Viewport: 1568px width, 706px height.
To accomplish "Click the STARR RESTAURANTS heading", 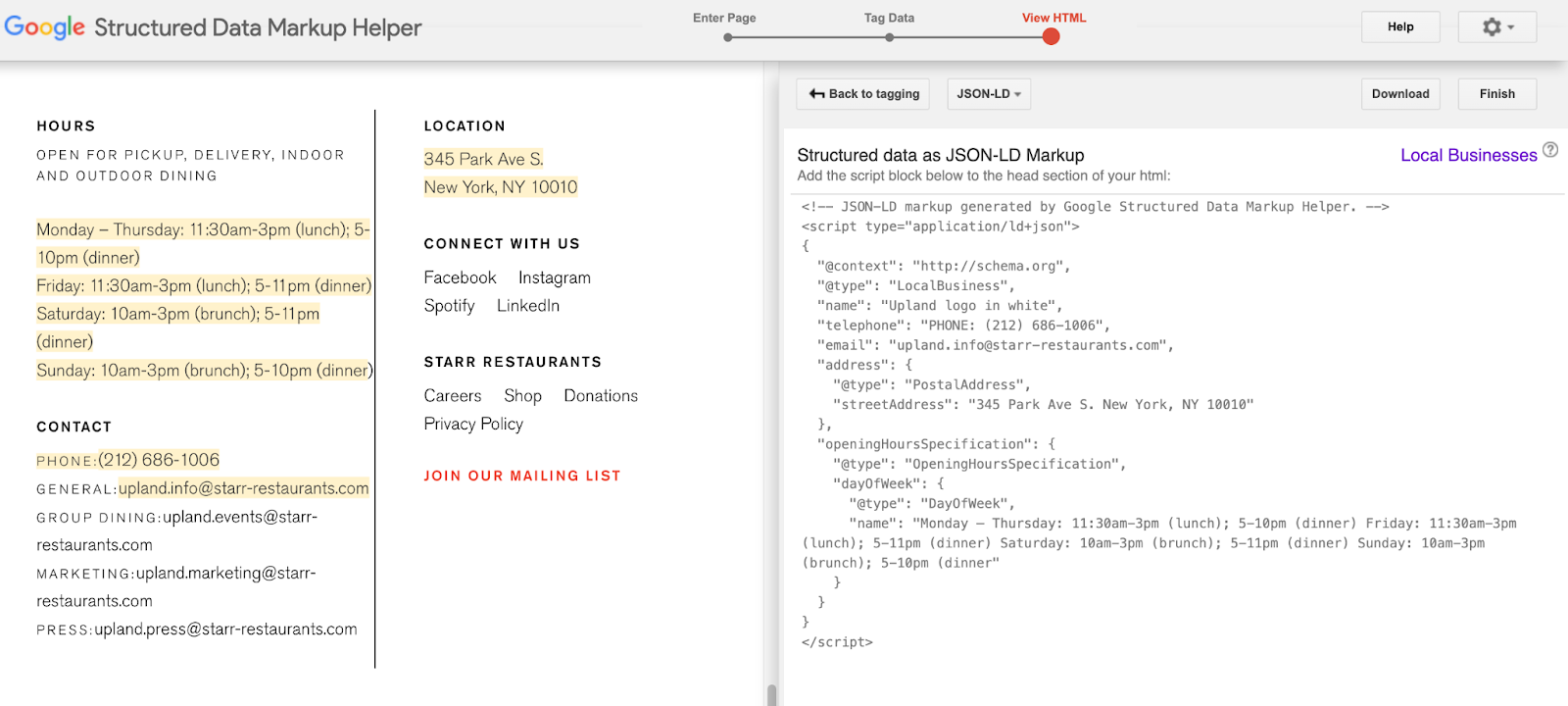I will (x=513, y=362).
